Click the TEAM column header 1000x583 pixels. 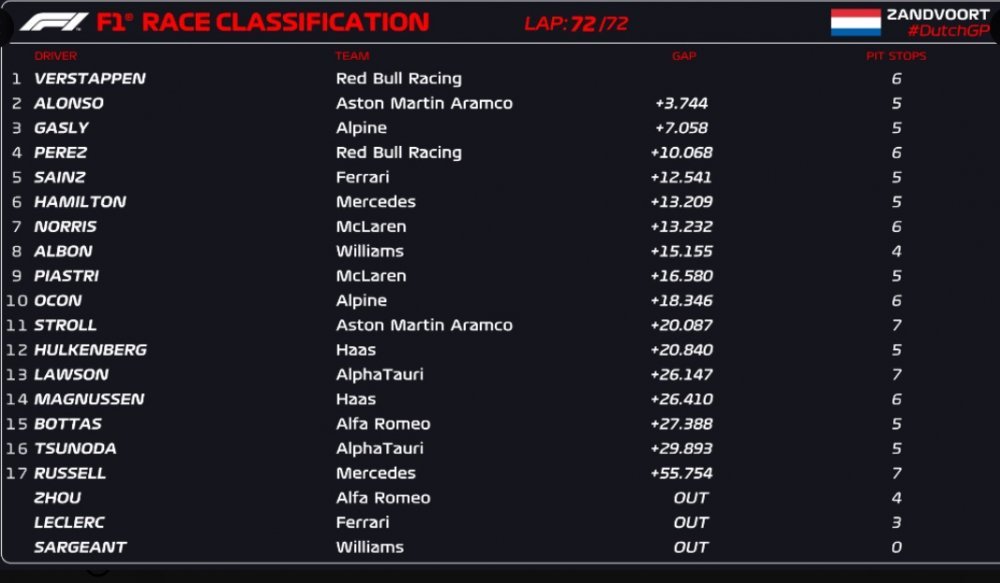pyautogui.click(x=352, y=56)
